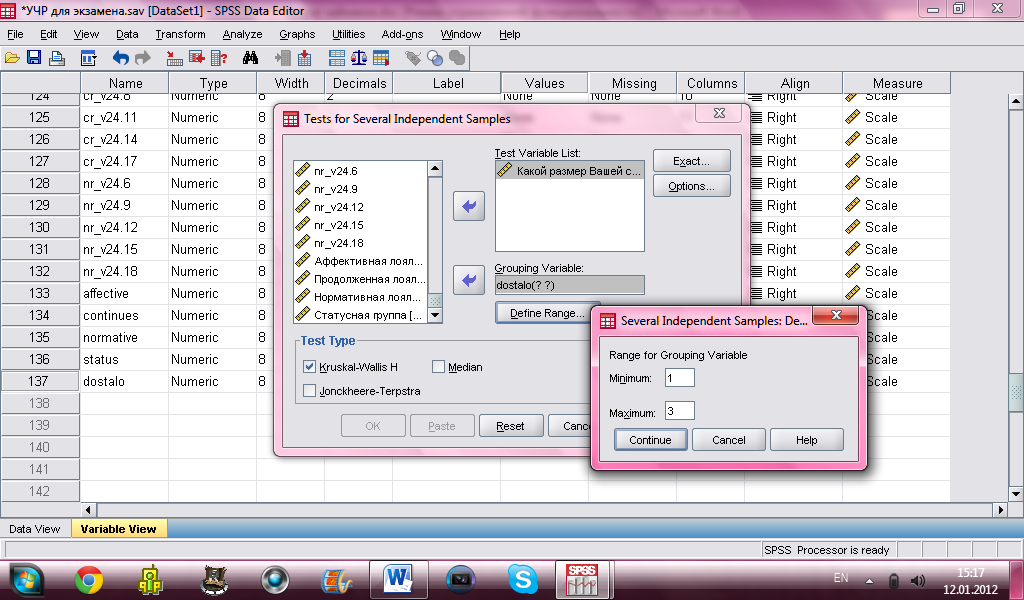Save the data file with floppy icon

(x=34, y=58)
